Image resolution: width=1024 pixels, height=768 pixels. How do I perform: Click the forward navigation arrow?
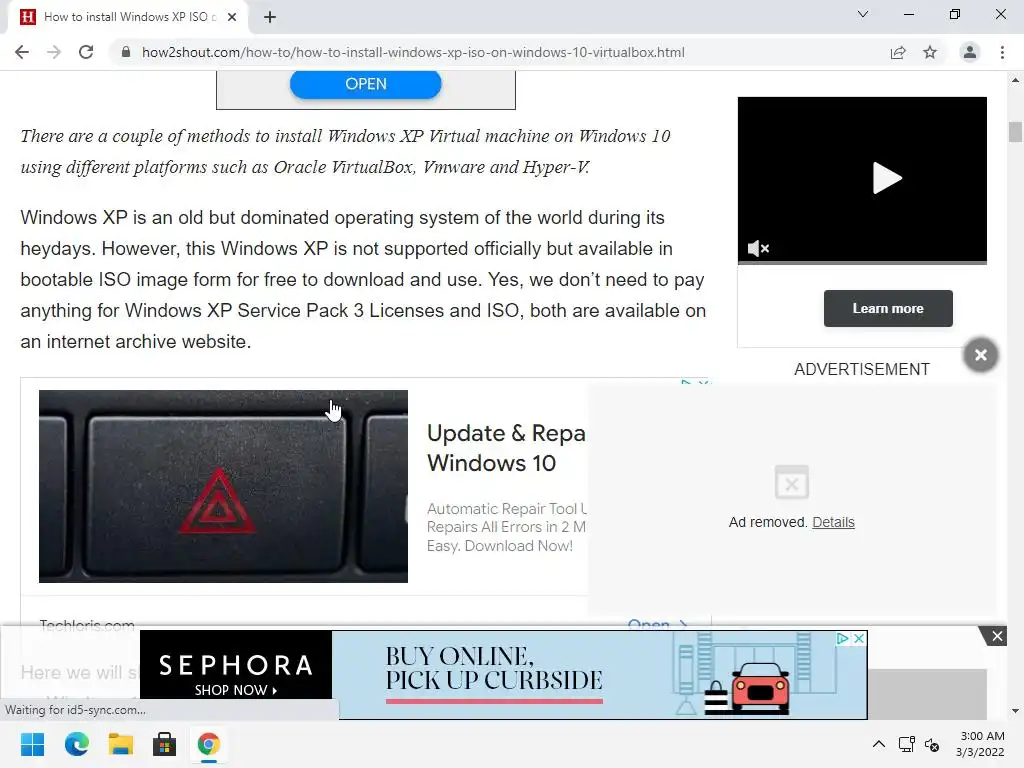click(54, 52)
